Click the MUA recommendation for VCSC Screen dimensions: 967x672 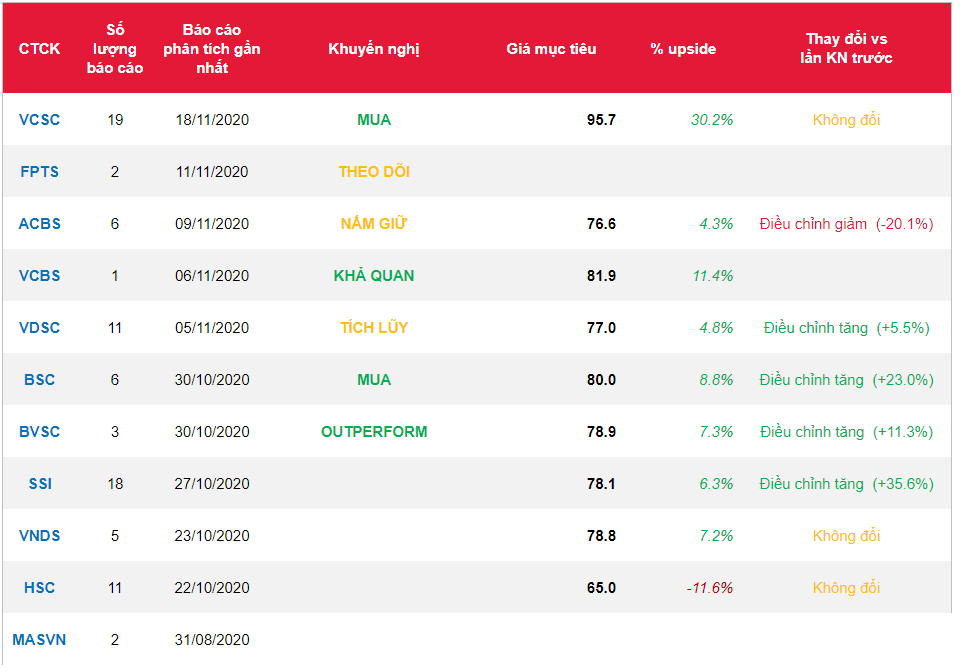pyautogui.click(x=373, y=120)
